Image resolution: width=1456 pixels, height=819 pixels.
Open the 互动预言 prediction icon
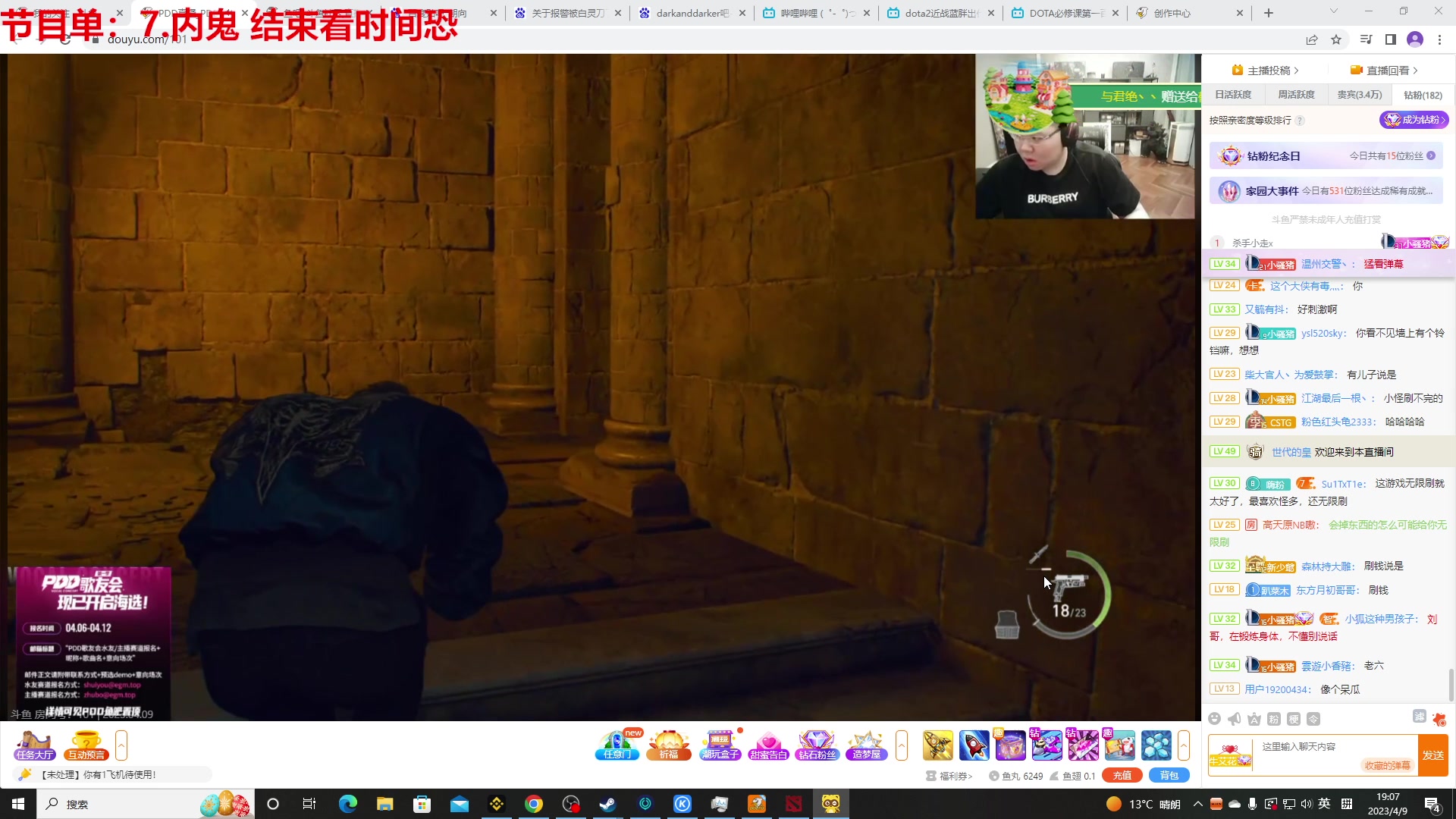click(86, 745)
